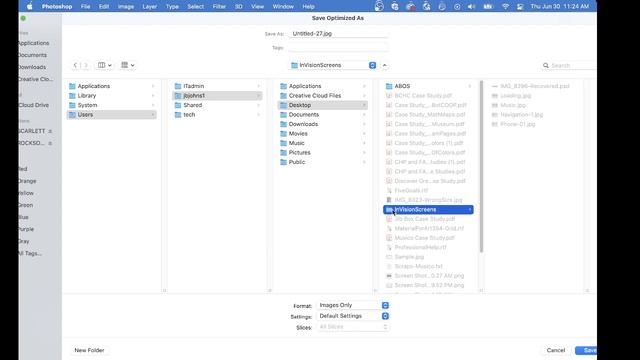This screenshot has height=360, width=640.
Task: Open the group-by grid dropdown
Action: point(128,65)
